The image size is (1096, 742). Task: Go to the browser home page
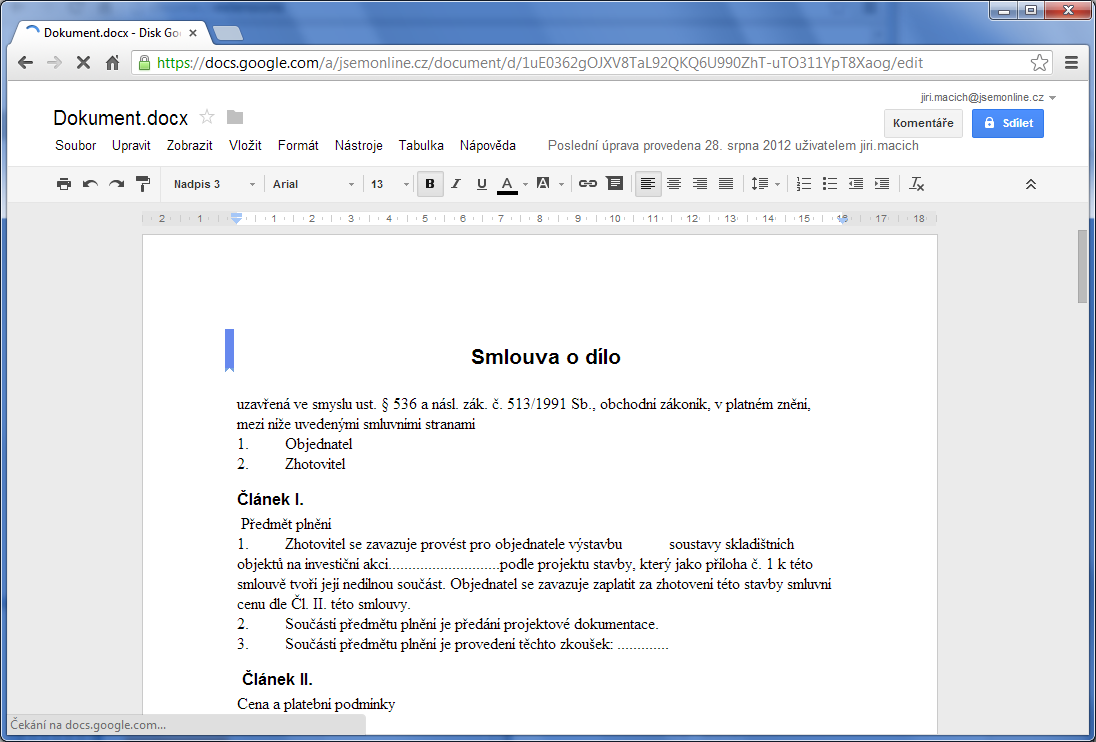point(112,63)
